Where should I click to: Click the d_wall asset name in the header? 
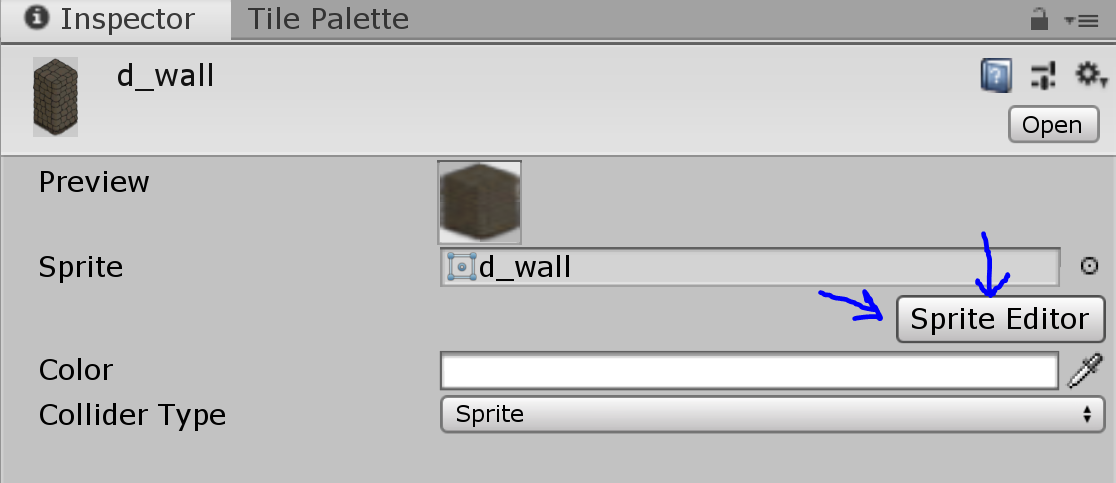click(x=166, y=76)
